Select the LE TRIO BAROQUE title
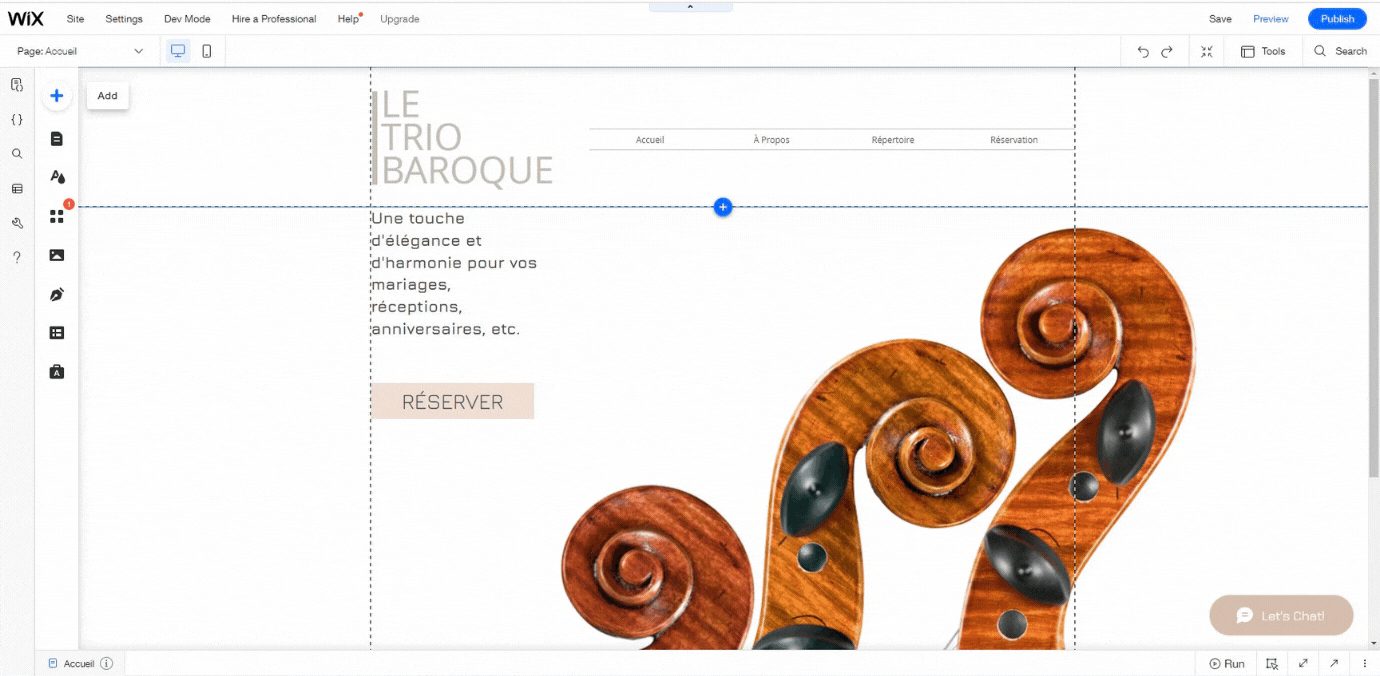 click(x=462, y=137)
